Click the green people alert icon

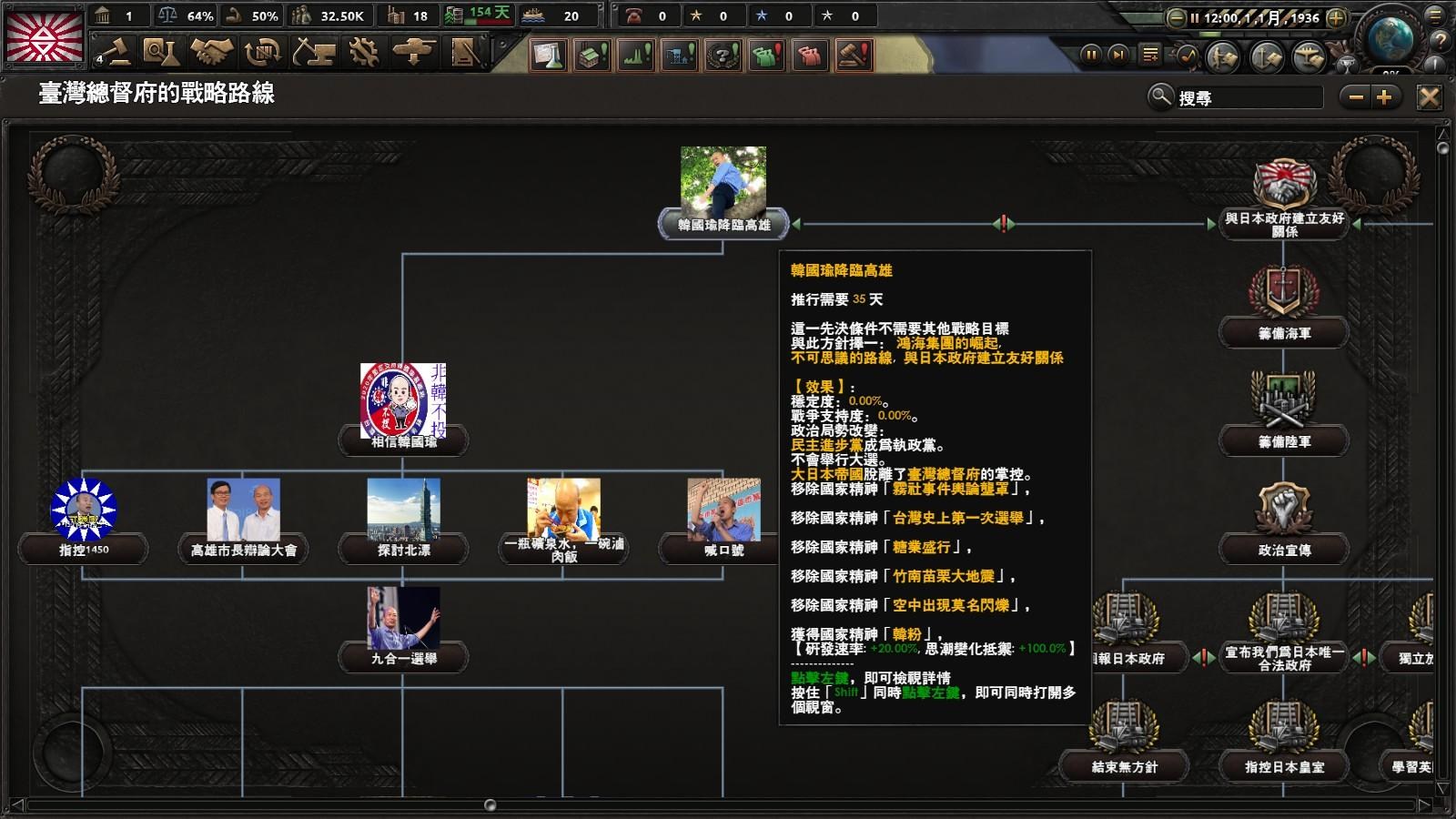pos(767,56)
